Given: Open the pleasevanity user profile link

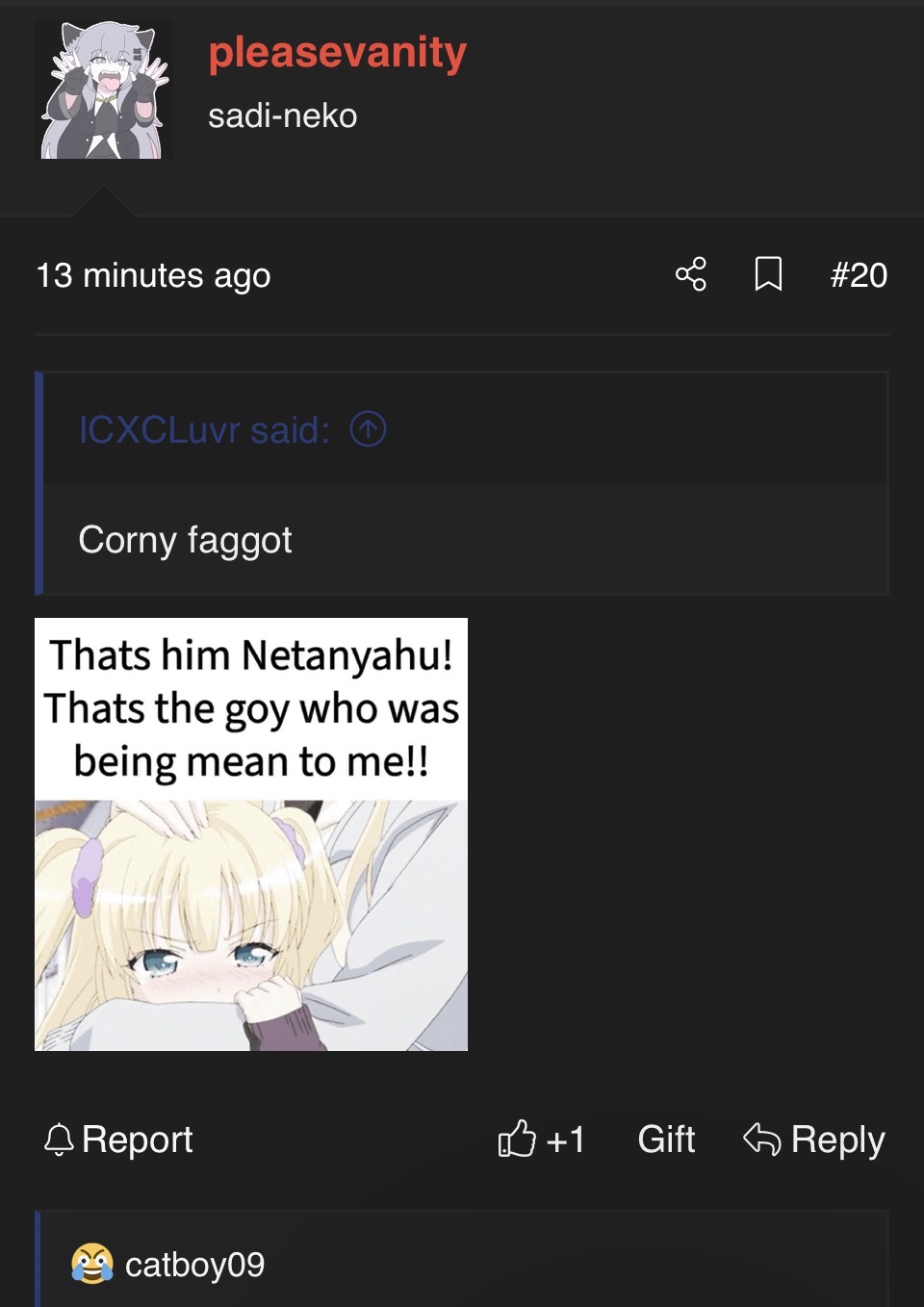Looking at the screenshot, I should point(338,53).
